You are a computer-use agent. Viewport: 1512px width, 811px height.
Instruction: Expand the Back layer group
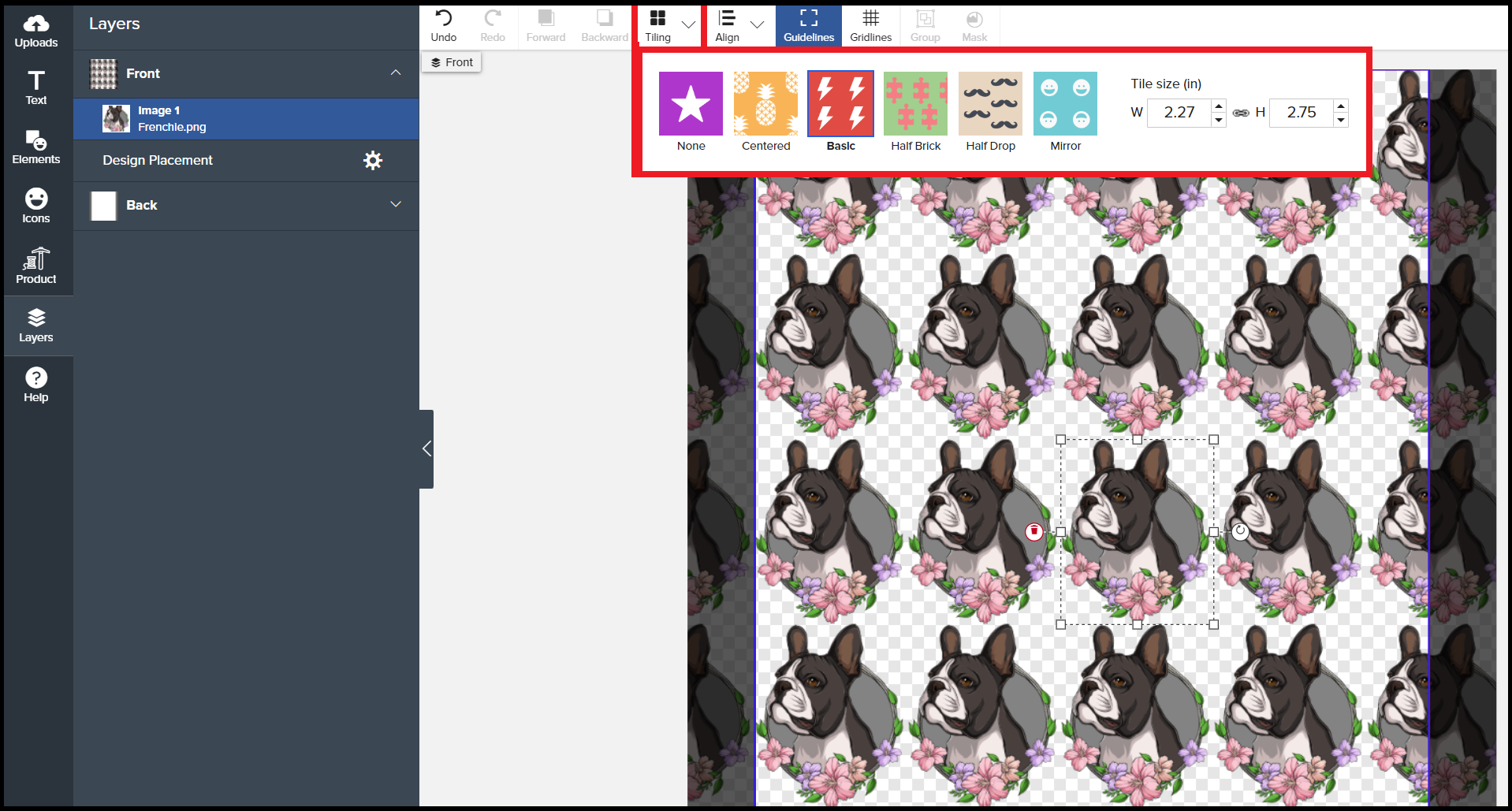pos(396,204)
